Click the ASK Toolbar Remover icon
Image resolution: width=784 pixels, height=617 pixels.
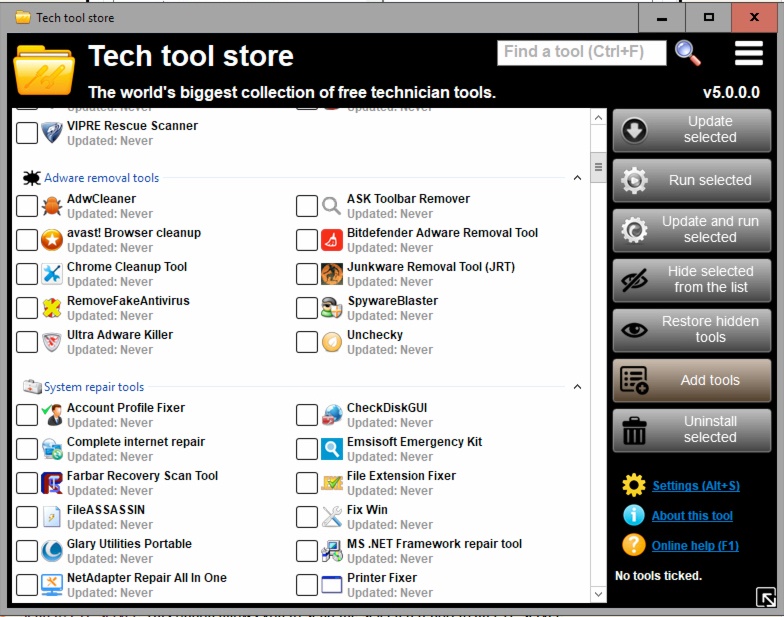tap(332, 206)
